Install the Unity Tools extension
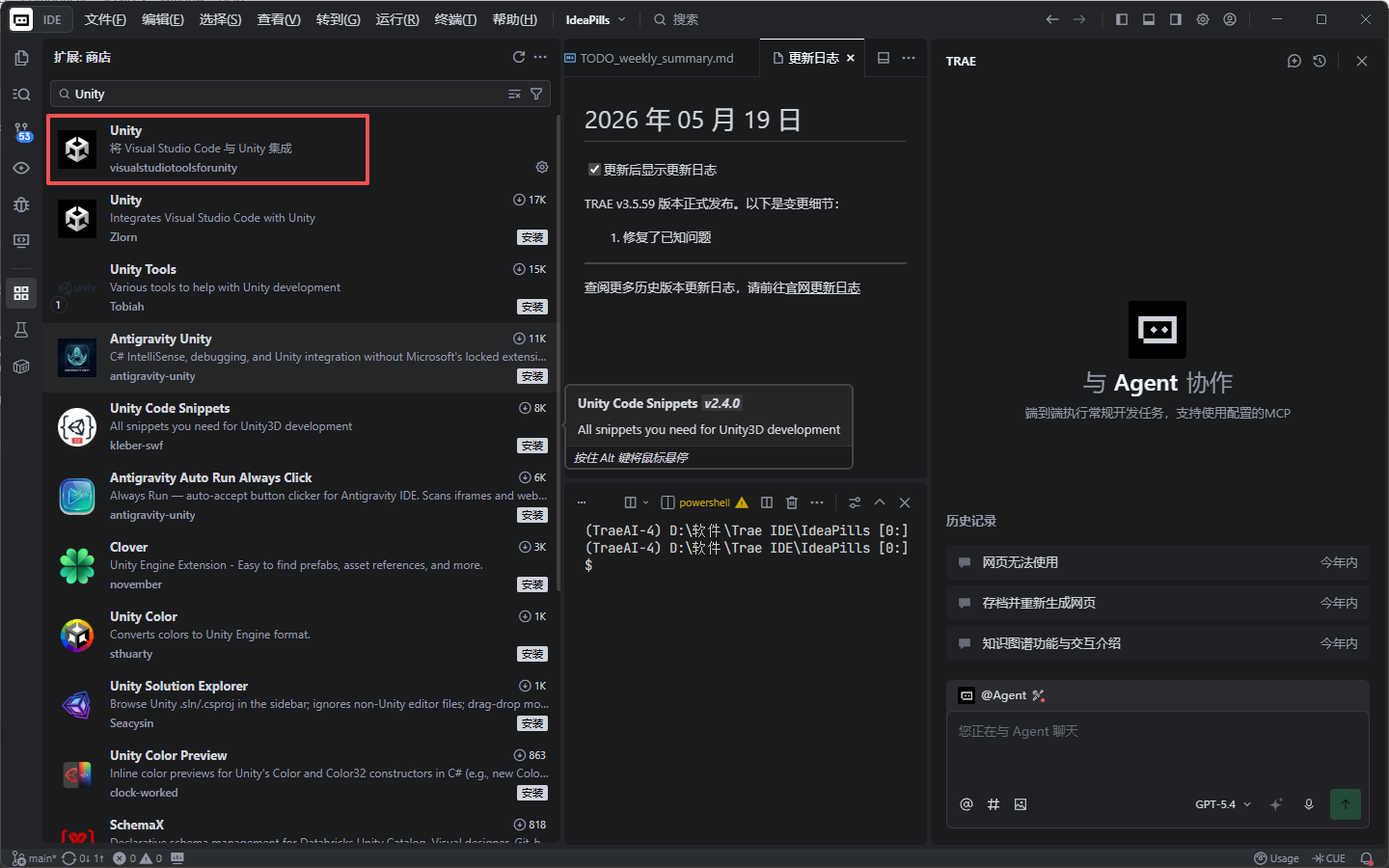The width and height of the screenshot is (1389, 868). click(x=532, y=307)
